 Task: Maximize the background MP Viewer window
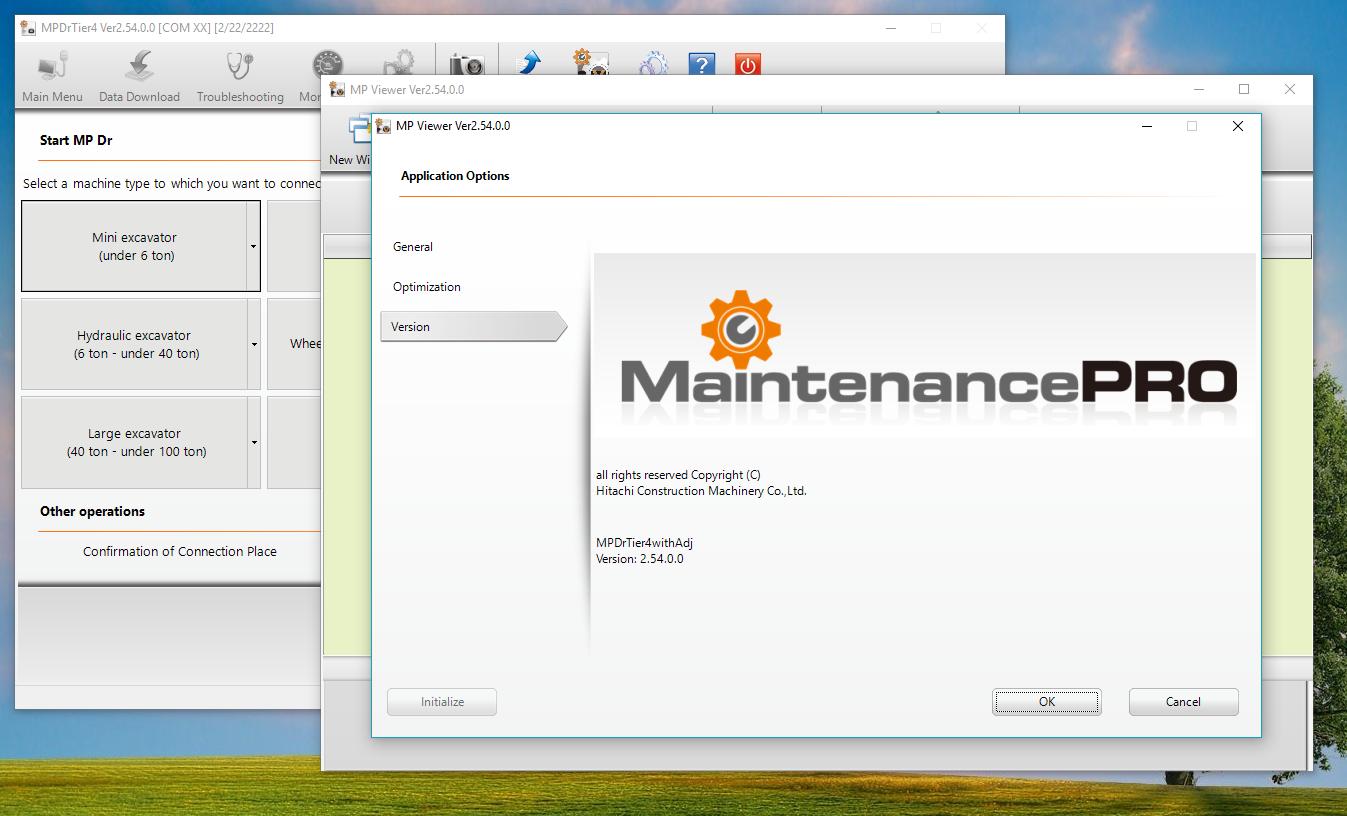click(x=1244, y=89)
